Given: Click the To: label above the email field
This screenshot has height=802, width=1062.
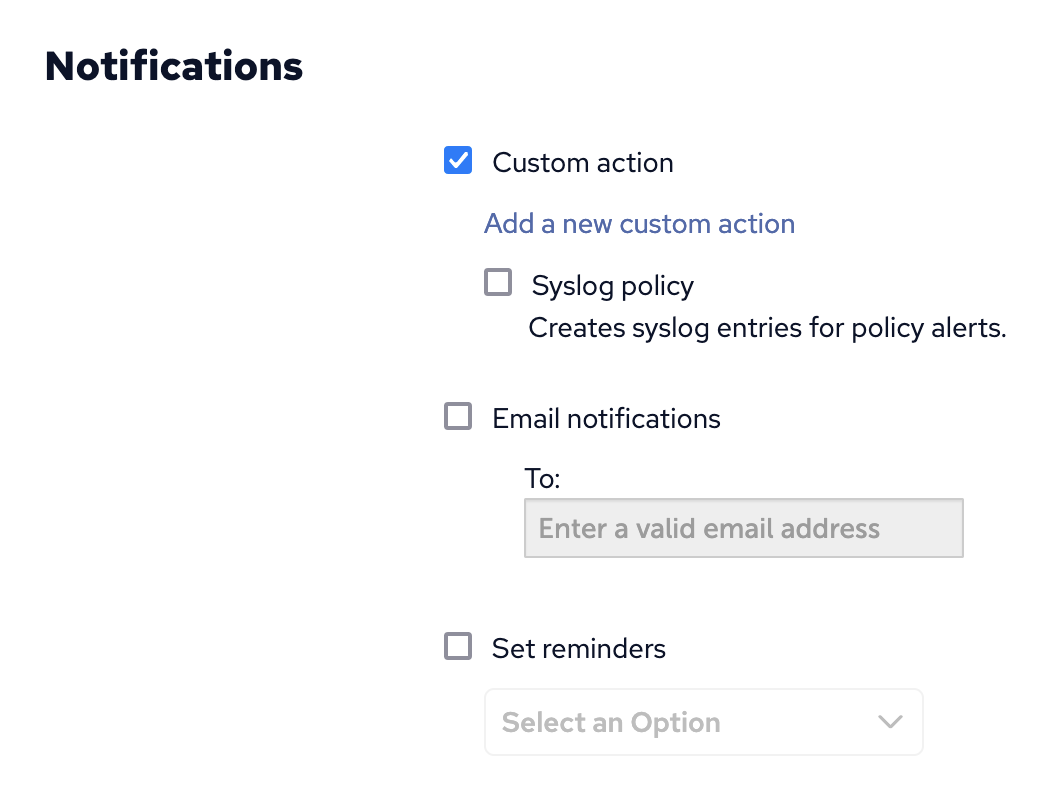Looking at the screenshot, I should click(541, 479).
